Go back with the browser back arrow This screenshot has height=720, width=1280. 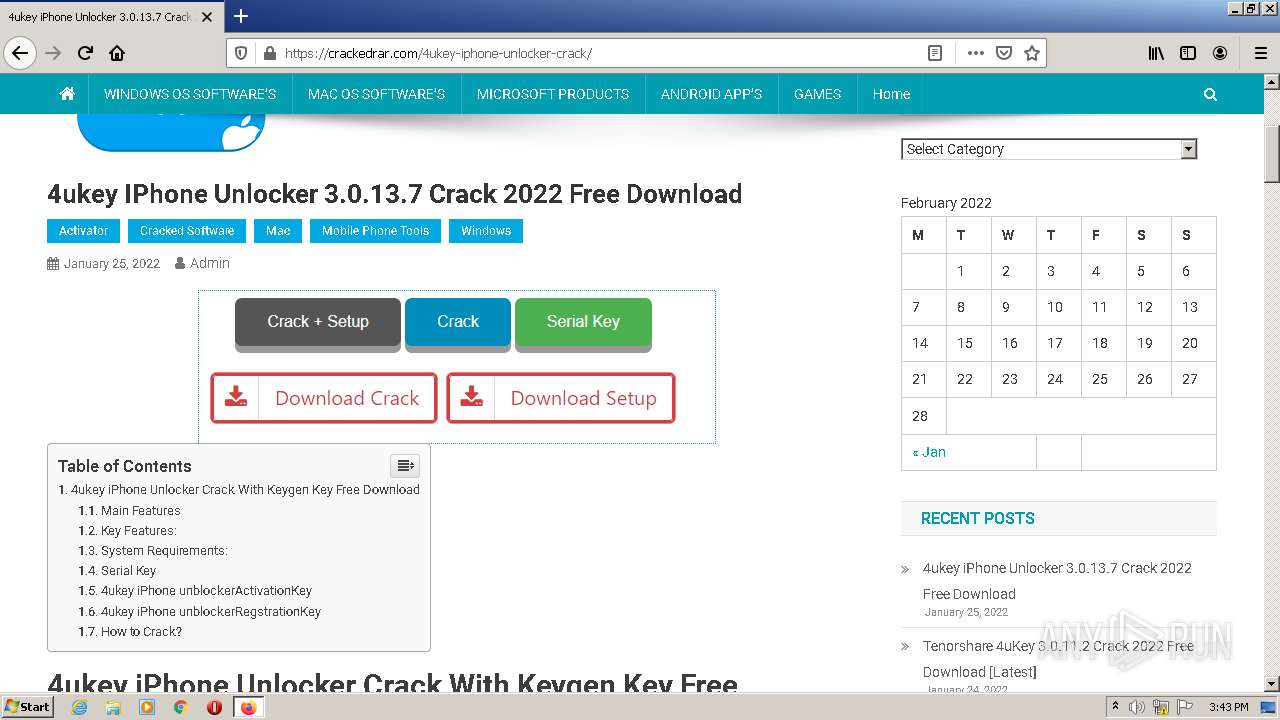20,53
